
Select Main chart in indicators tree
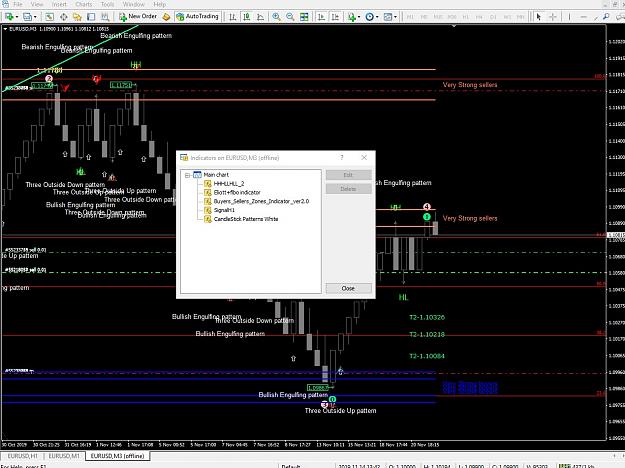coord(216,175)
